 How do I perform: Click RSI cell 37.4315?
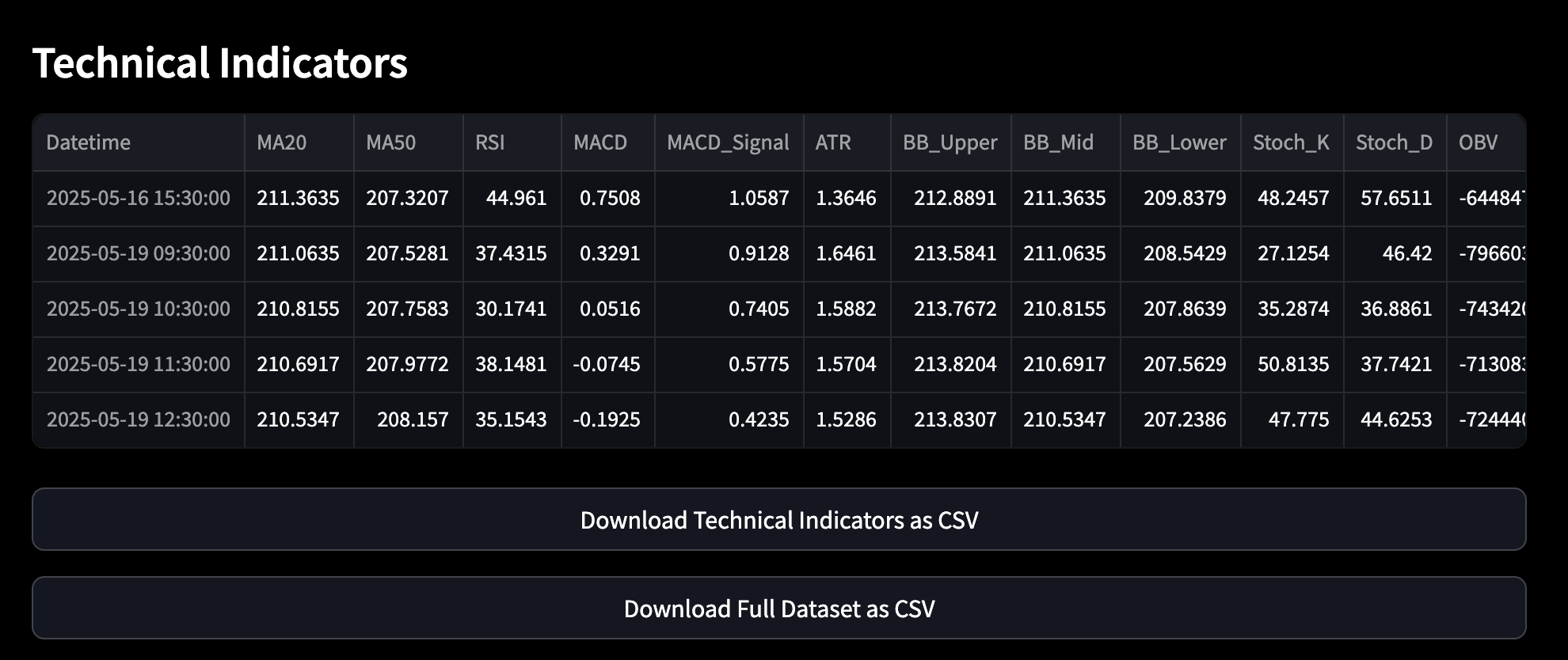512,253
